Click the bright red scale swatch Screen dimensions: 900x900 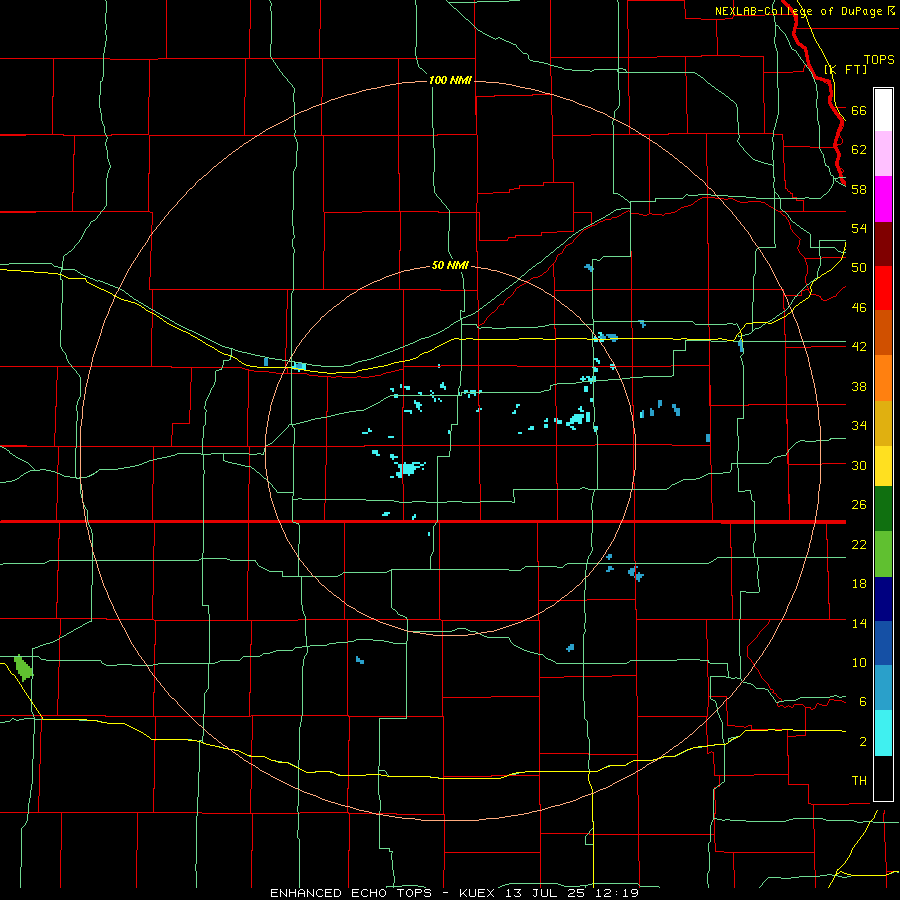pyautogui.click(x=883, y=288)
